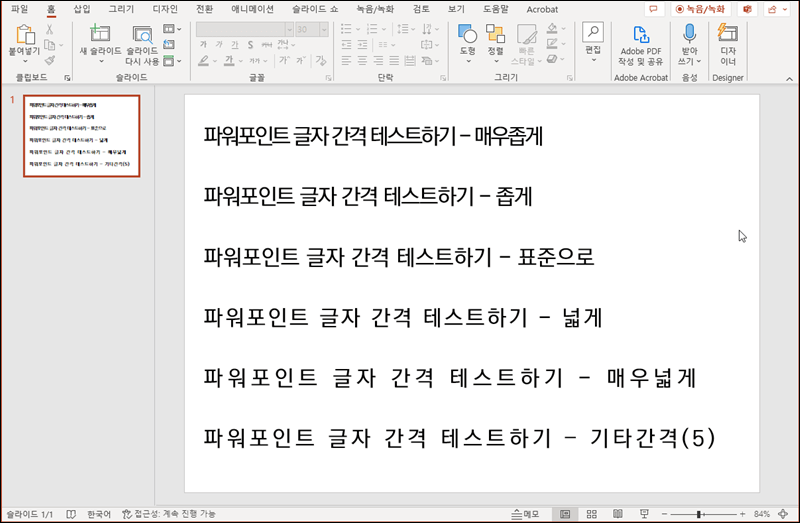
Task: Click the Center align paragraph icon
Action: click(x=362, y=61)
